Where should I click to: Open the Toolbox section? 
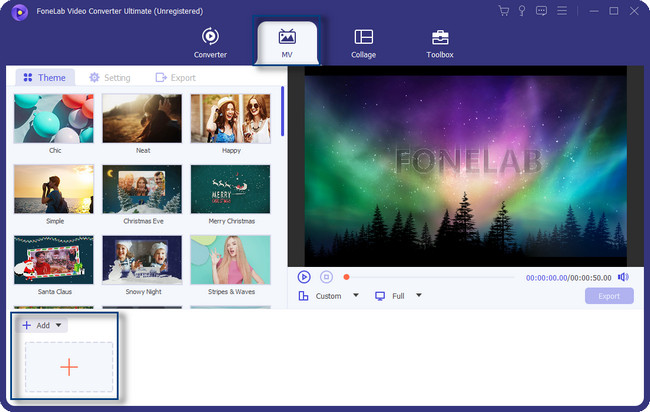(439, 43)
